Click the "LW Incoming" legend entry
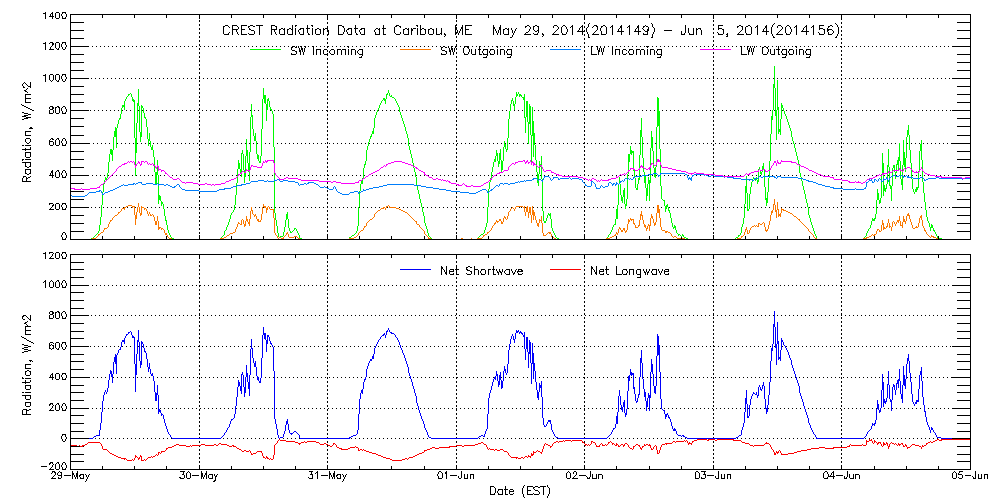The height and width of the screenshot is (500, 1000). pos(626,51)
